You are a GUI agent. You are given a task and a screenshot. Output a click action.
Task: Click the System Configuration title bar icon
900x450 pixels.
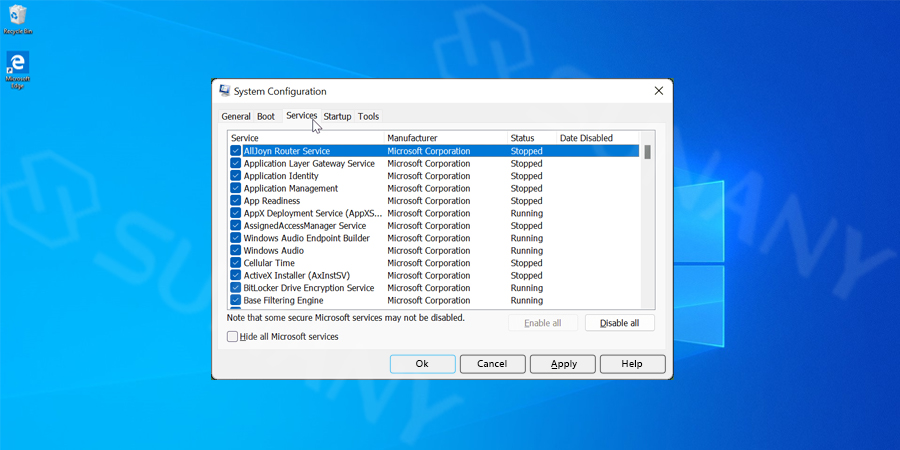[225, 91]
